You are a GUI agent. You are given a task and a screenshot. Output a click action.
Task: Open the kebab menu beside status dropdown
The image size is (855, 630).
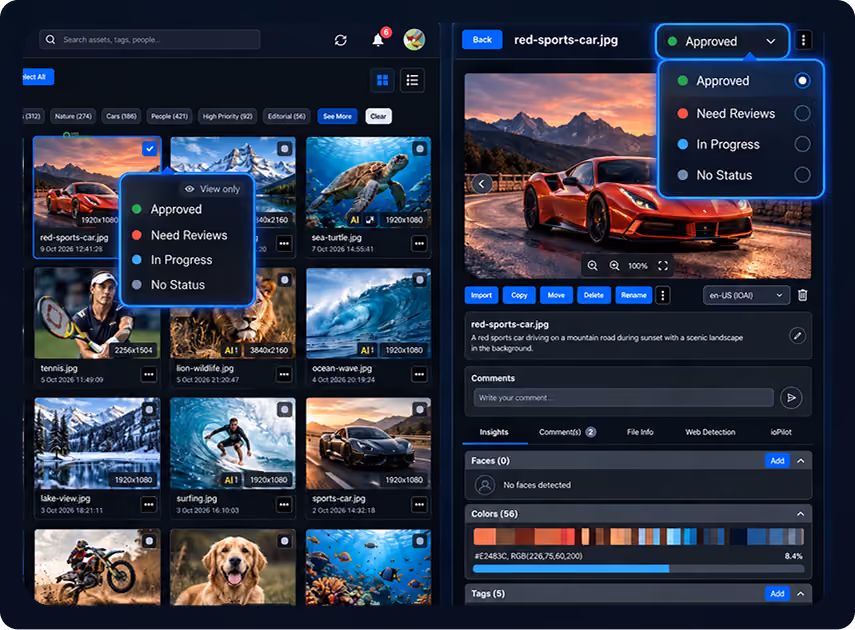[803, 40]
